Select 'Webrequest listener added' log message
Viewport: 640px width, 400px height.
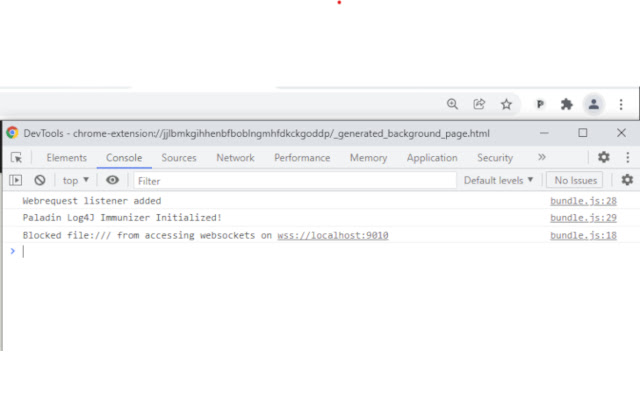pyautogui.click(x=92, y=201)
